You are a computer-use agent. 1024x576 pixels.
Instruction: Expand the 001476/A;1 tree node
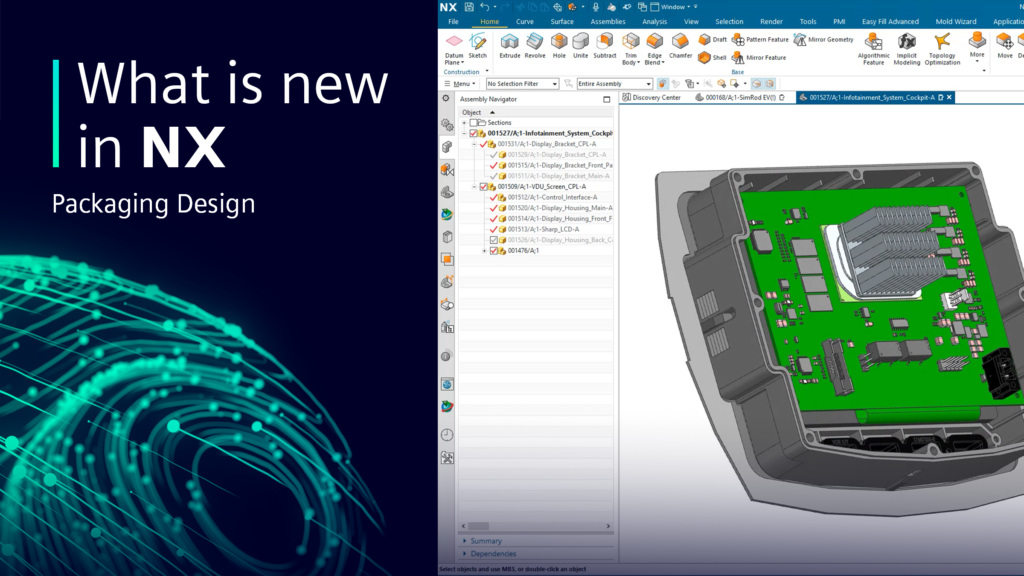(x=485, y=252)
